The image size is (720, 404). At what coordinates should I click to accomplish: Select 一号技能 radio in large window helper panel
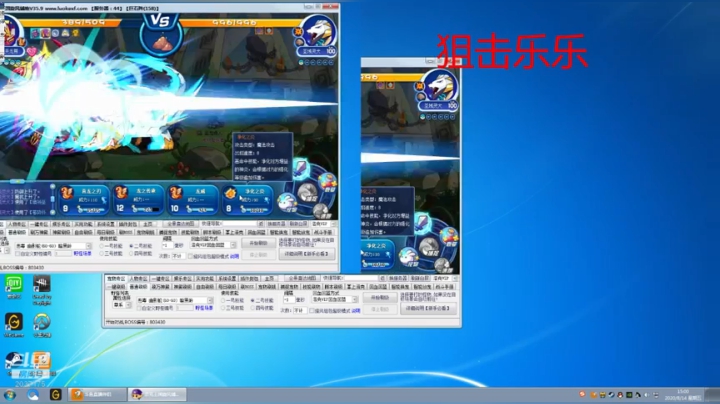pos(111,246)
